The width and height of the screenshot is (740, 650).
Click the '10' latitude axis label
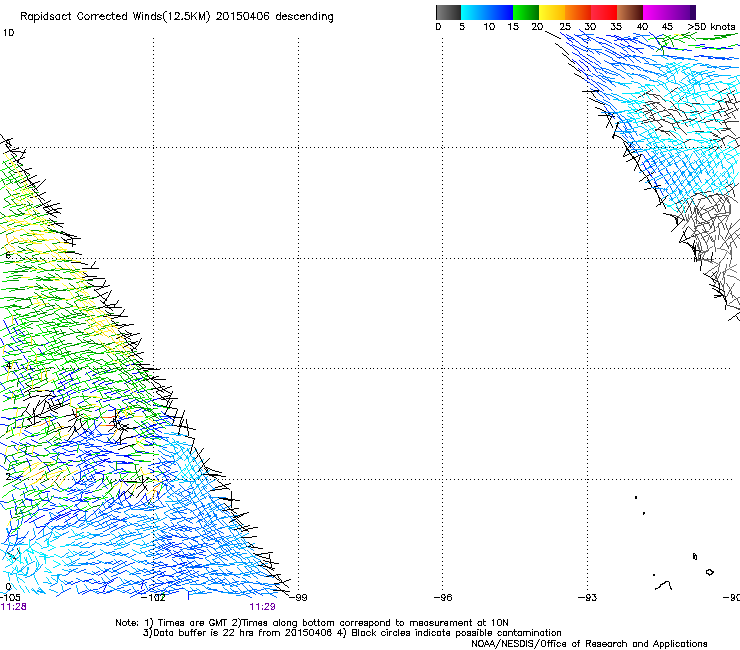click(8, 33)
